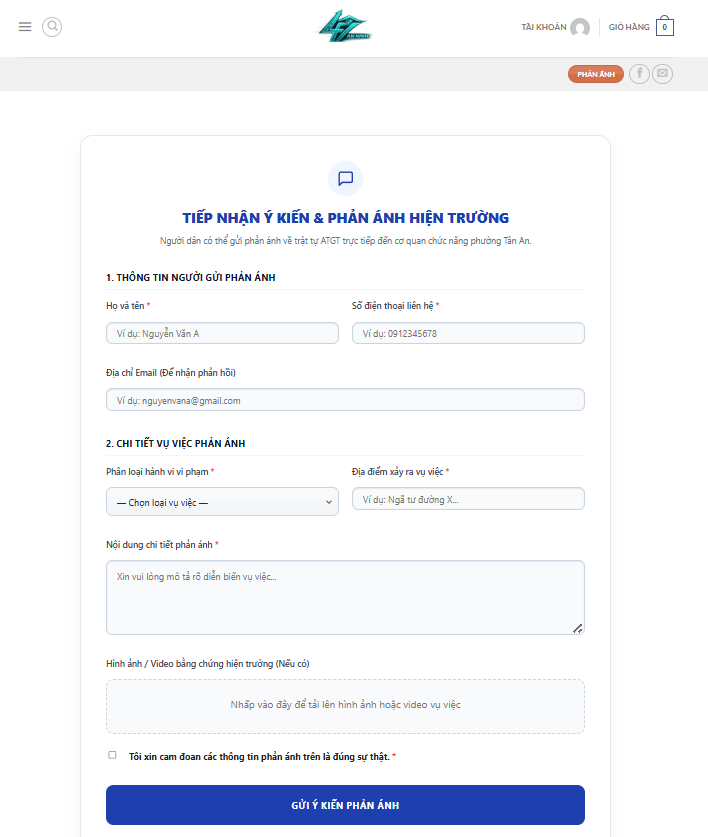Image resolution: width=708 pixels, height=837 pixels.
Task: Open the GIỎ HÀNG menu item
Action: [629, 27]
